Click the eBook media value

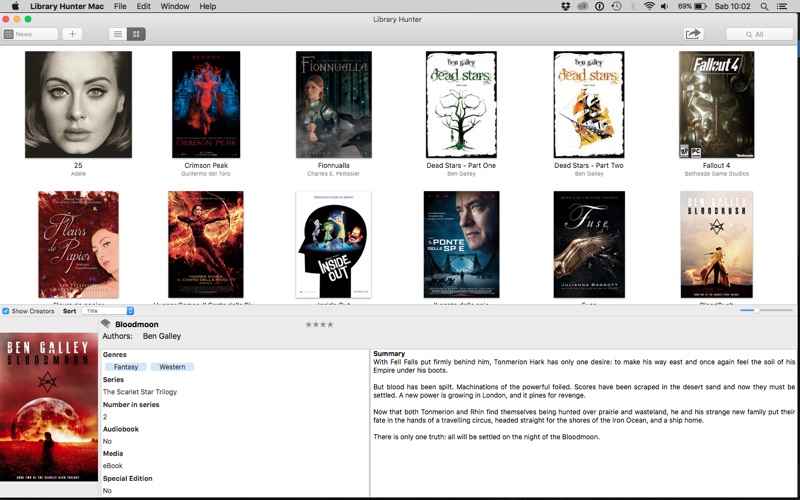tap(113, 466)
